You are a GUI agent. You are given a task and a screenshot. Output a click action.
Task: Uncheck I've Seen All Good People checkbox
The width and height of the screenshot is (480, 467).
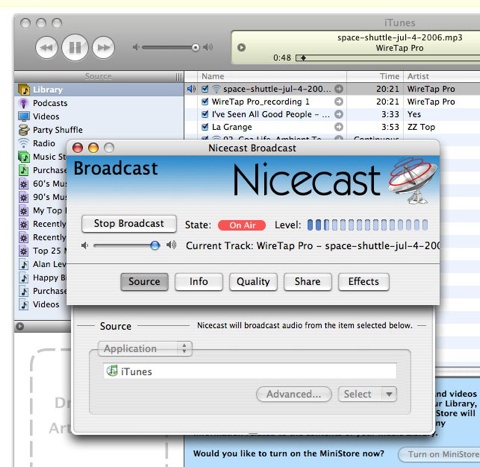pyautogui.click(x=205, y=114)
